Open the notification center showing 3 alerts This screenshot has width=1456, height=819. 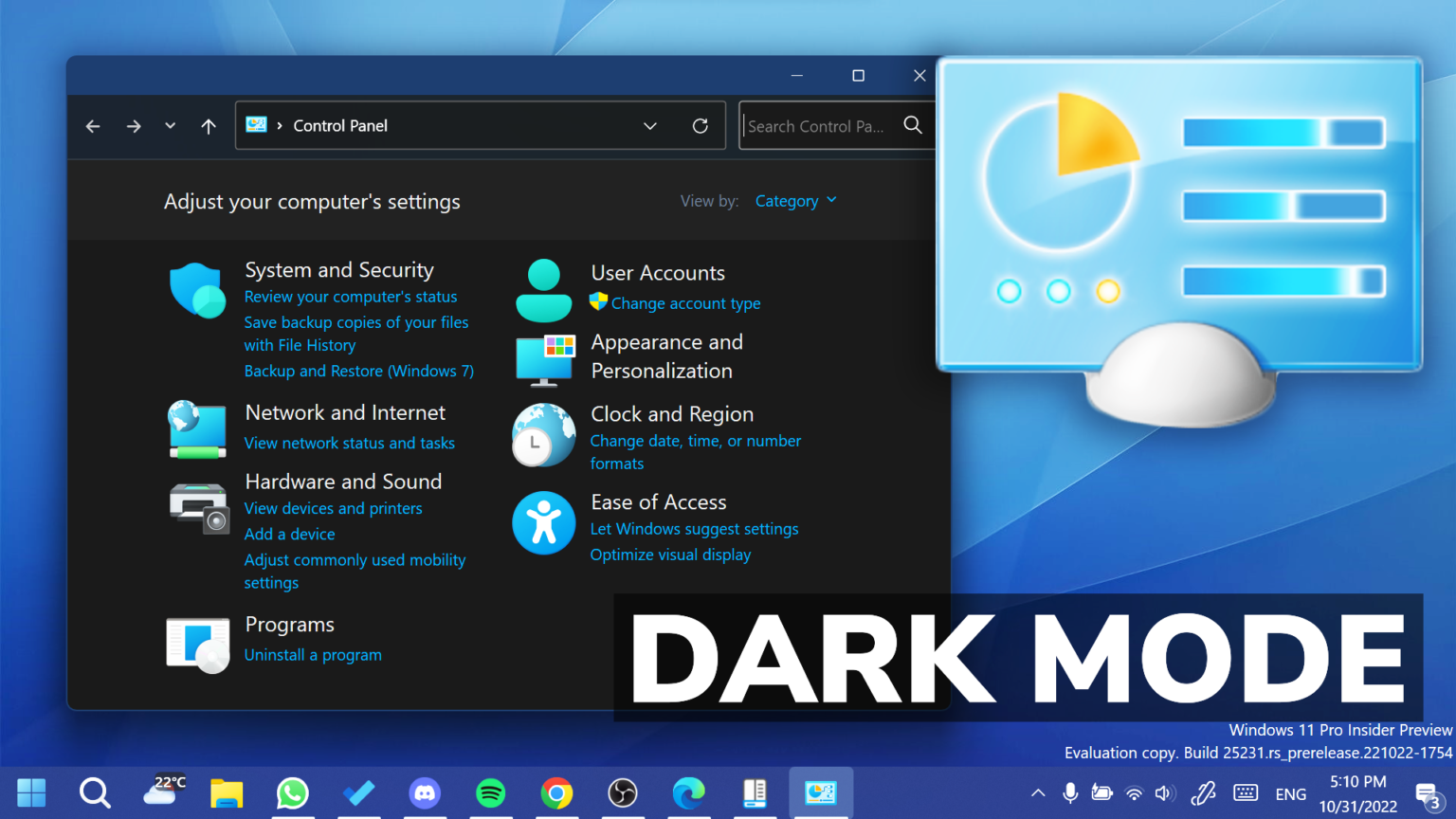point(1428,793)
